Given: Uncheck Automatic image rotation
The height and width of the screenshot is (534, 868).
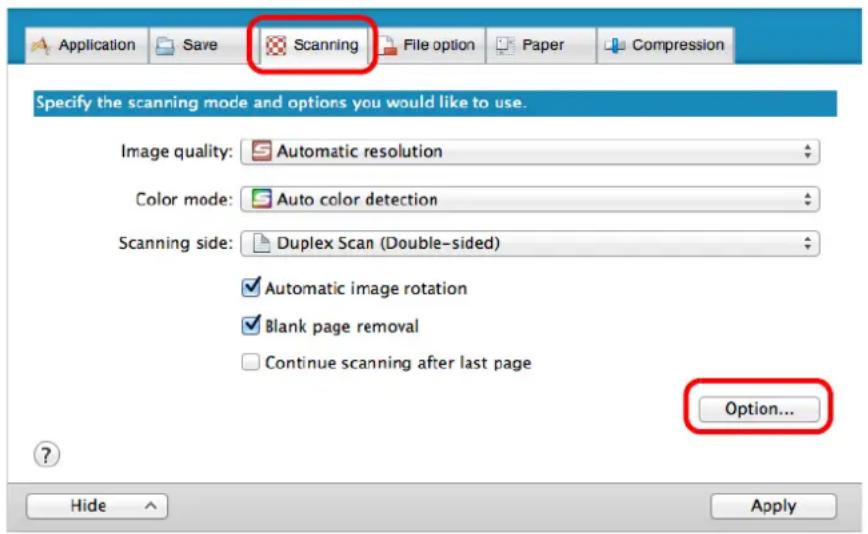Looking at the screenshot, I should [251, 288].
